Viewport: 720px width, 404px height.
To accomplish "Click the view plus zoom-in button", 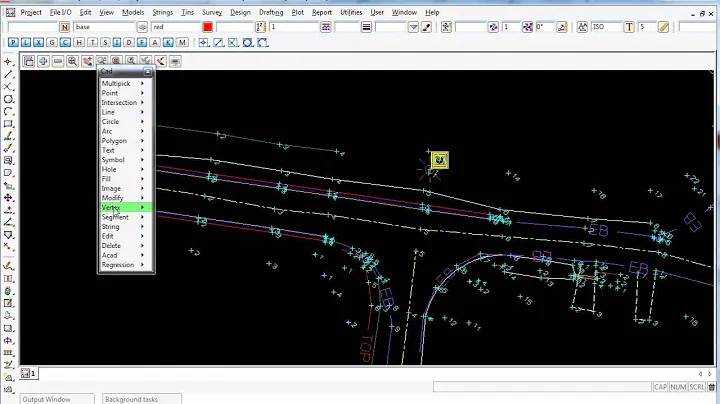I will point(43,61).
